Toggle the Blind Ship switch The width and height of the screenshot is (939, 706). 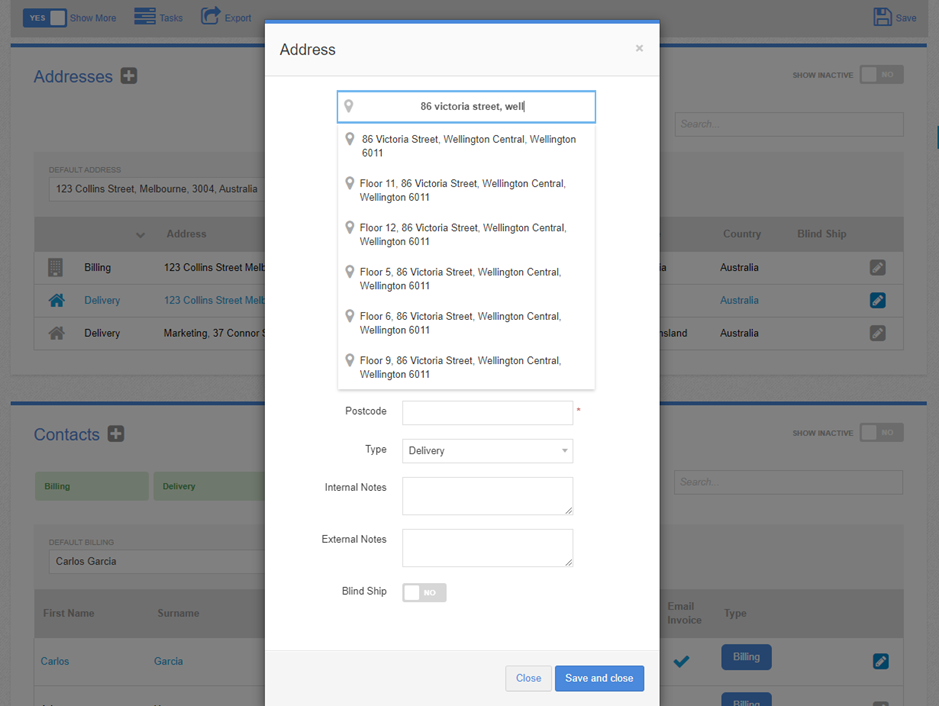pyautogui.click(x=424, y=592)
